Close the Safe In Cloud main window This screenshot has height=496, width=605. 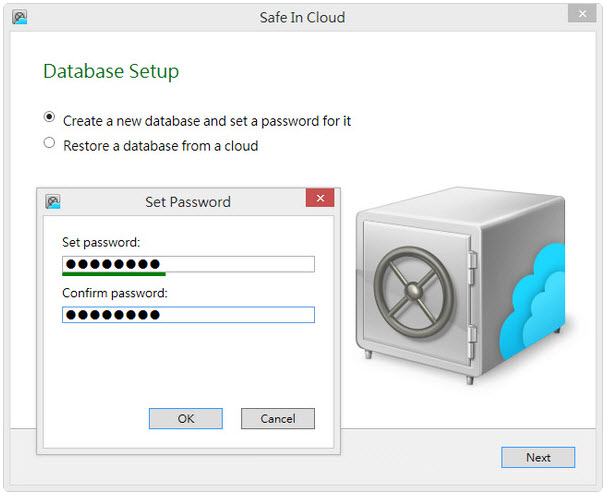point(582,14)
